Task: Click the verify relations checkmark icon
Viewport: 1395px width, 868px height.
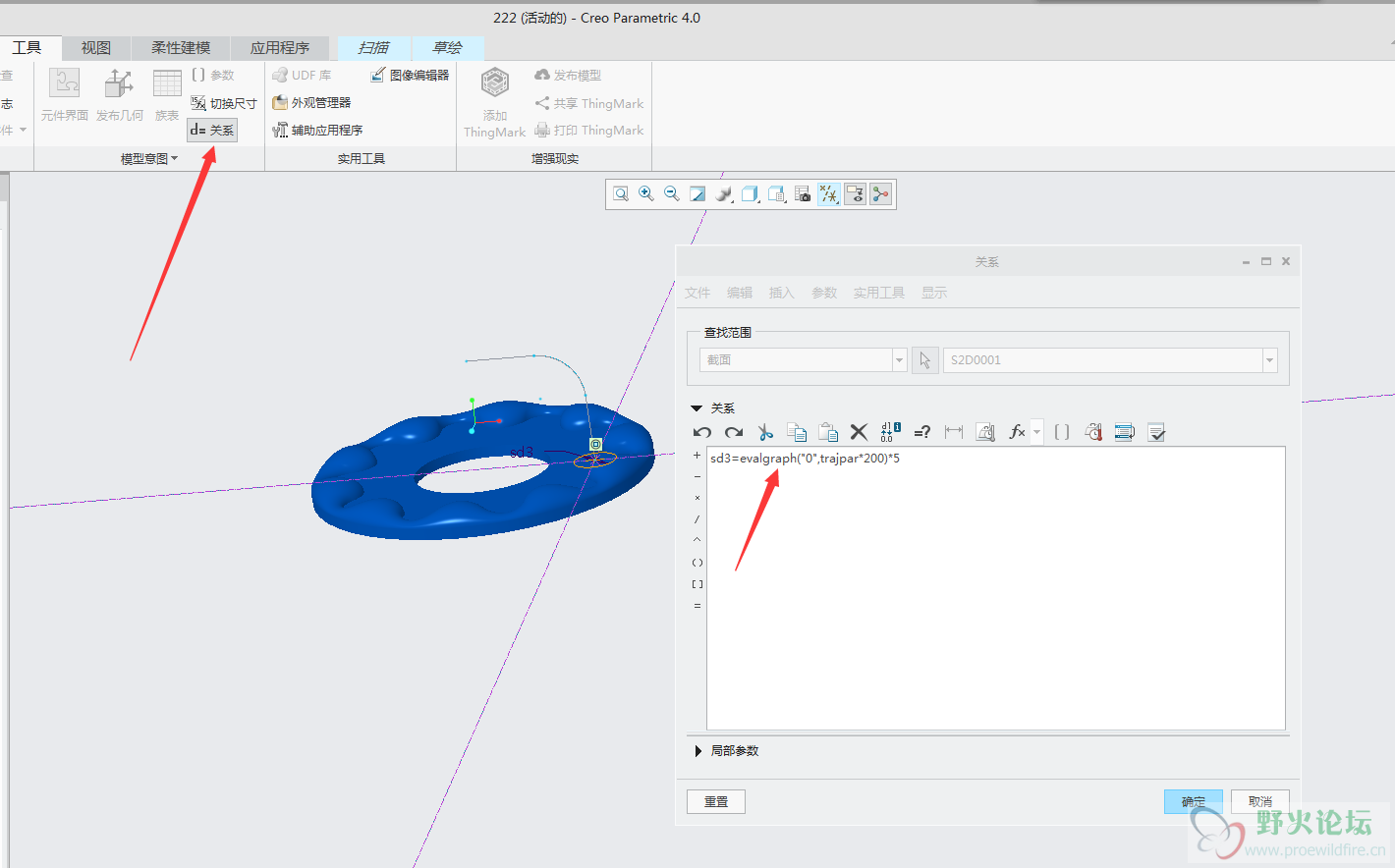Action: pos(1156,432)
